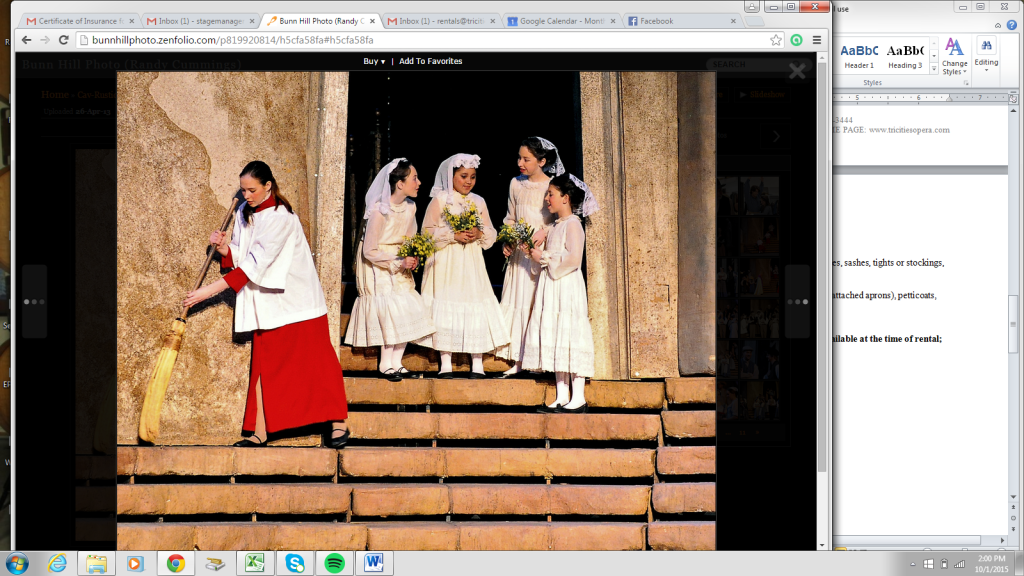1024x576 pixels.
Task: Click the address bar URL field
Action: tap(400, 40)
